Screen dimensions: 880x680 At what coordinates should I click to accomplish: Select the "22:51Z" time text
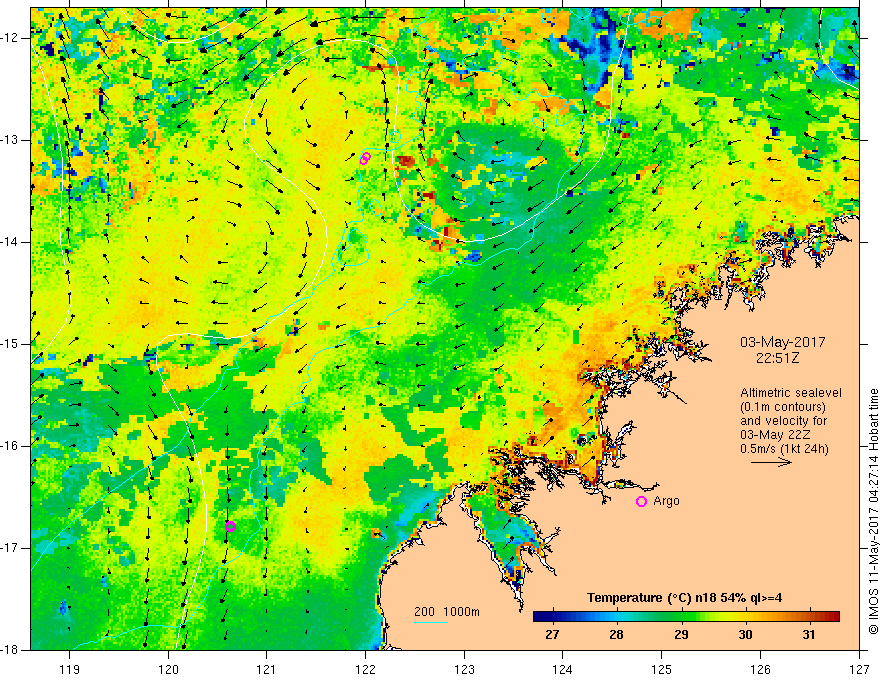[x=777, y=358]
